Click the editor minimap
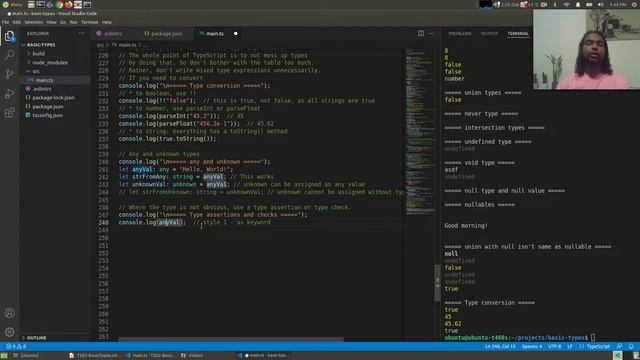 (420, 131)
